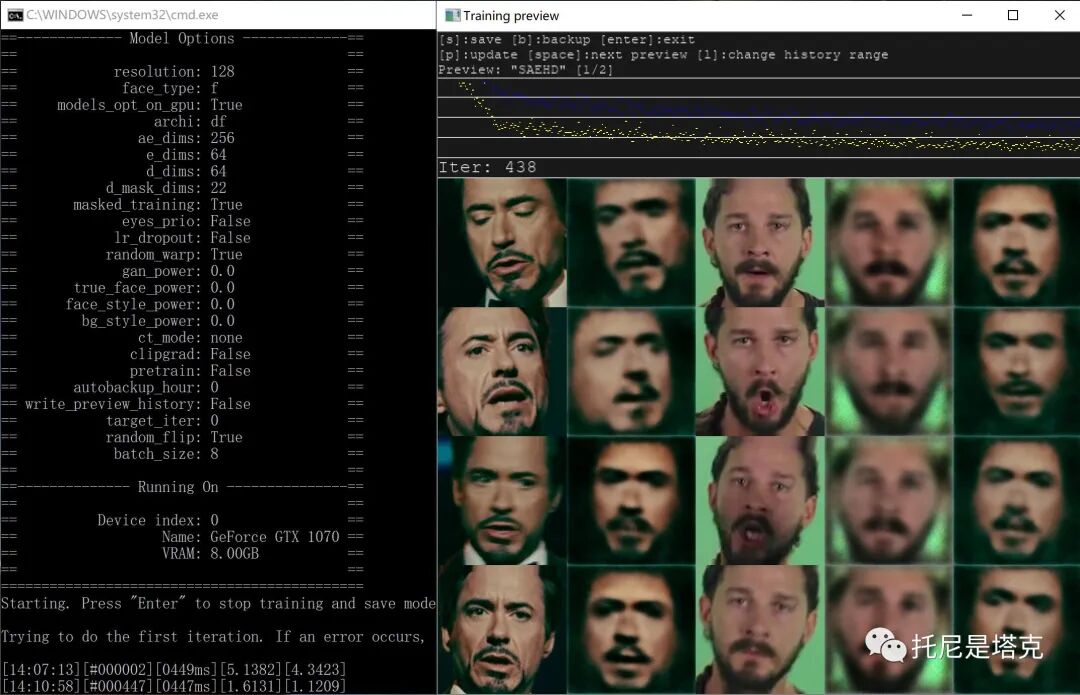Click the first-row green-background bearded face
Screen dimensions: 1080x695
(760, 242)
